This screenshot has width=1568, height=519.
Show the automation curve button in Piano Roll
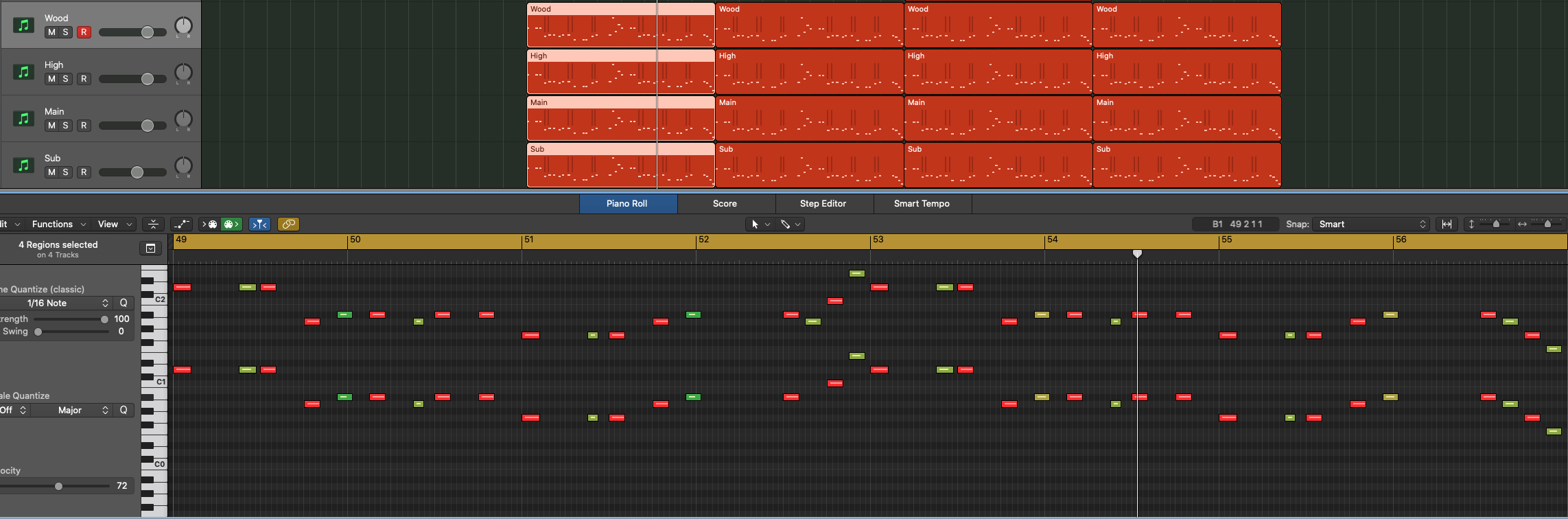(x=182, y=224)
